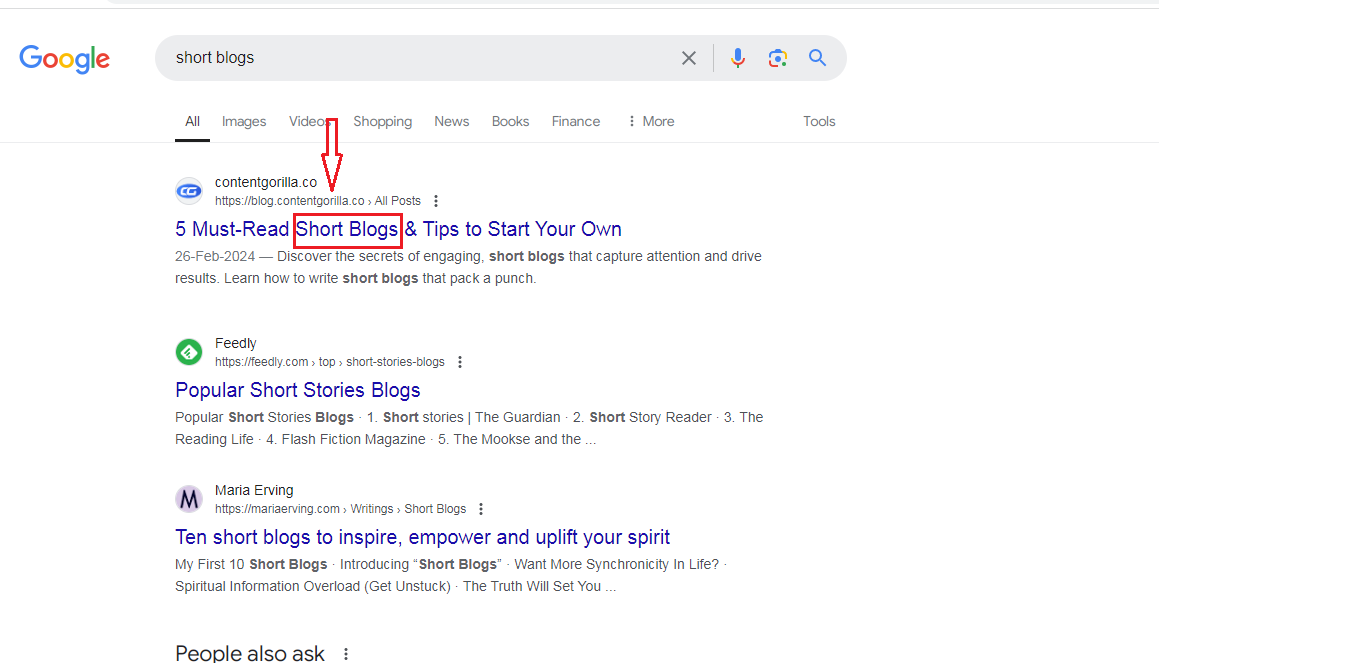The height and width of the screenshot is (663, 1360).
Task: Click the Maria Erving site name
Action: pos(254,491)
